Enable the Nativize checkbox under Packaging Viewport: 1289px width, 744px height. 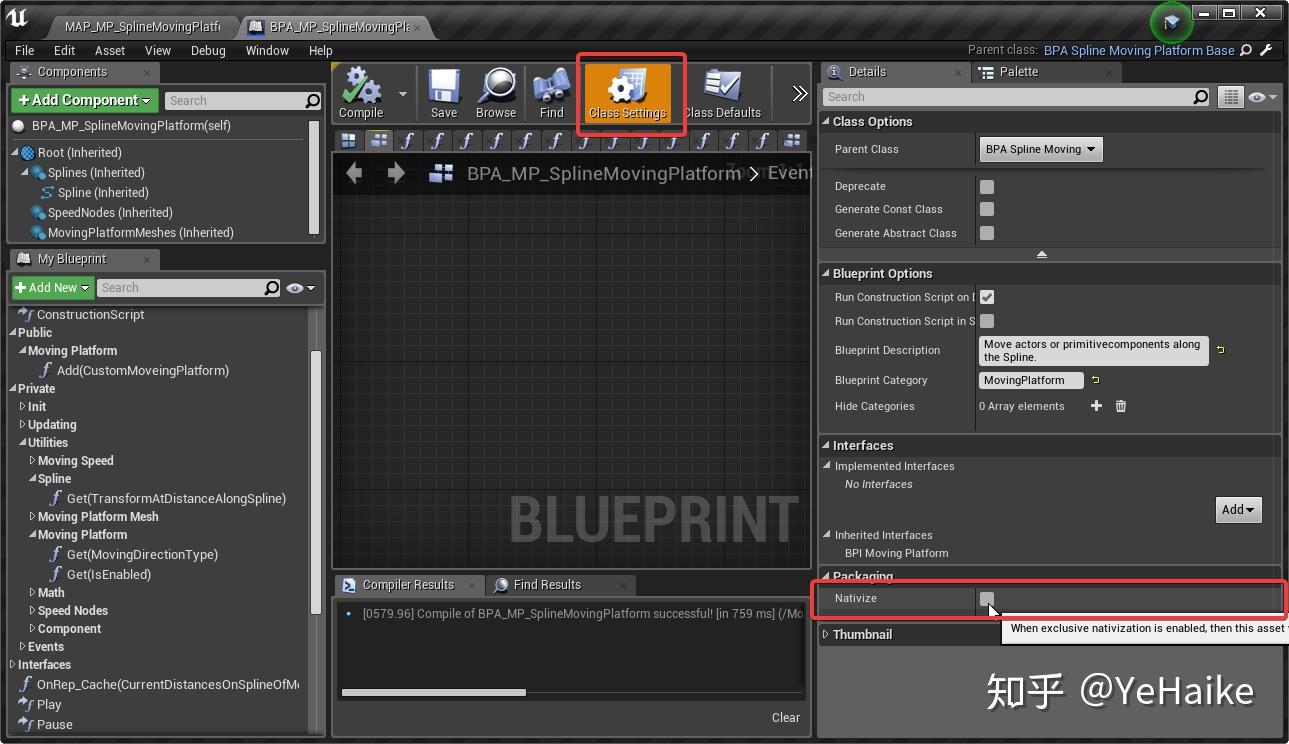point(987,599)
